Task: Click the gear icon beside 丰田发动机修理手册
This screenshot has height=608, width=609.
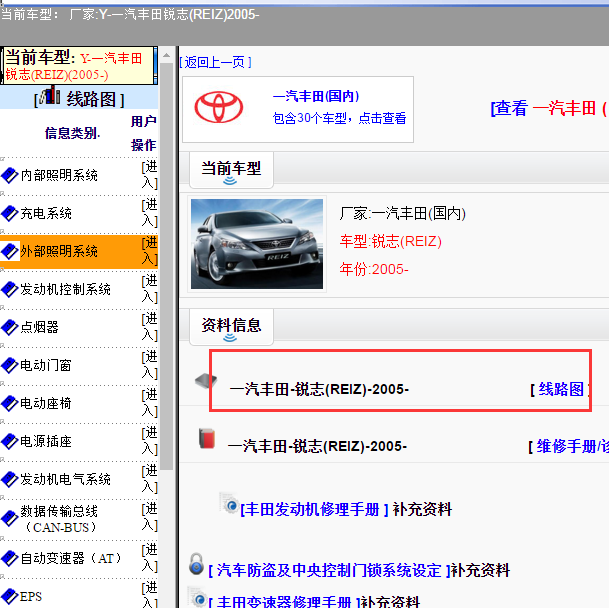Action: pos(229,503)
